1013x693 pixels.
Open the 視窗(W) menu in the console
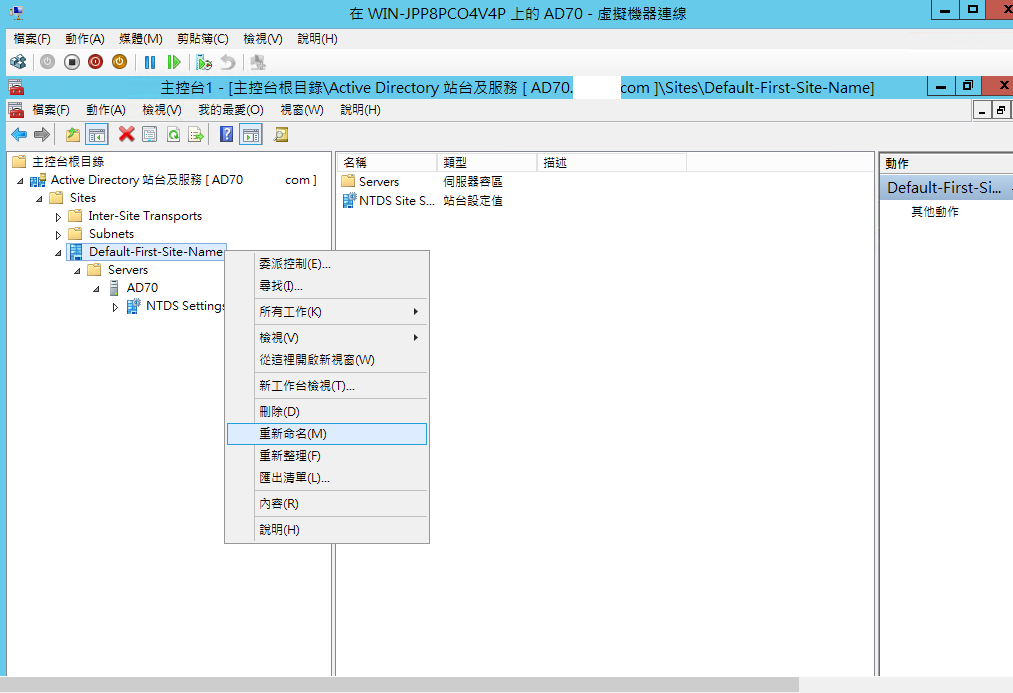(302, 110)
